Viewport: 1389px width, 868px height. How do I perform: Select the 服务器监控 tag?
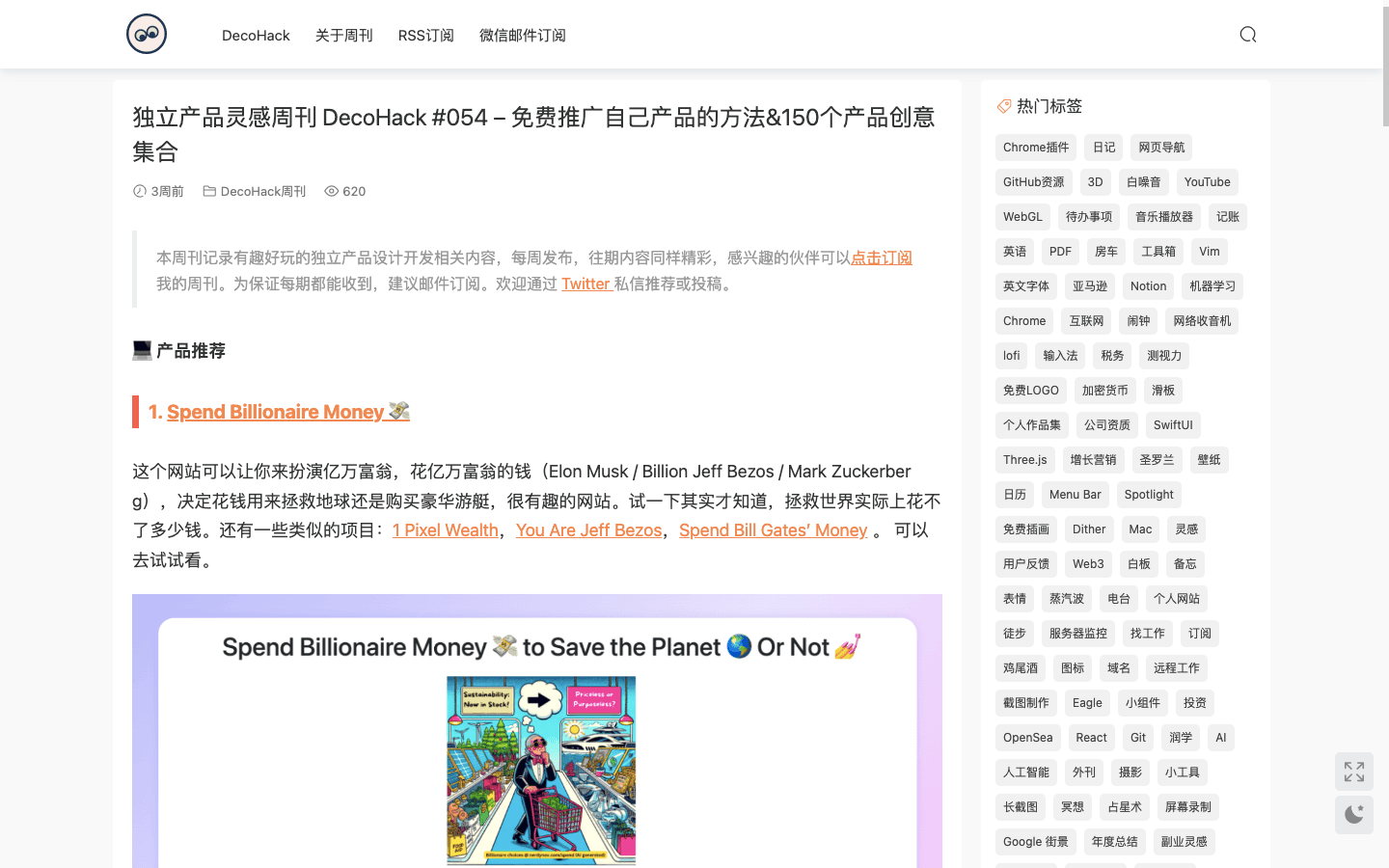click(1078, 634)
